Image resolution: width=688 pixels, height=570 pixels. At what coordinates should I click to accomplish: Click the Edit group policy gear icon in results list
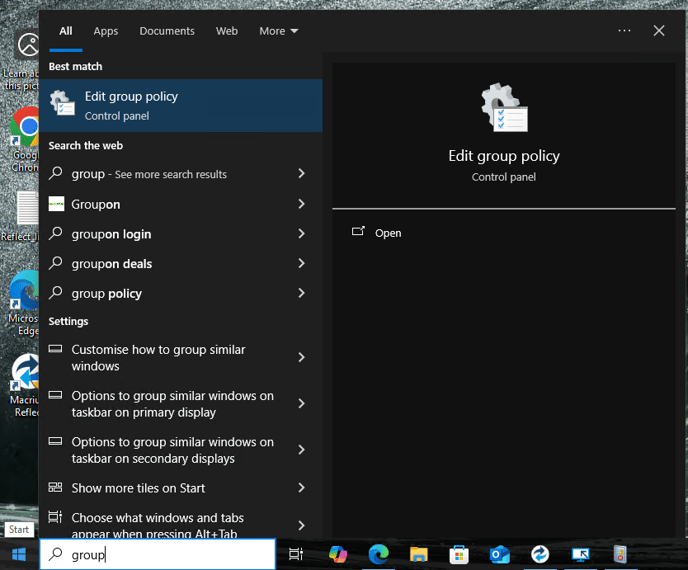[62, 103]
